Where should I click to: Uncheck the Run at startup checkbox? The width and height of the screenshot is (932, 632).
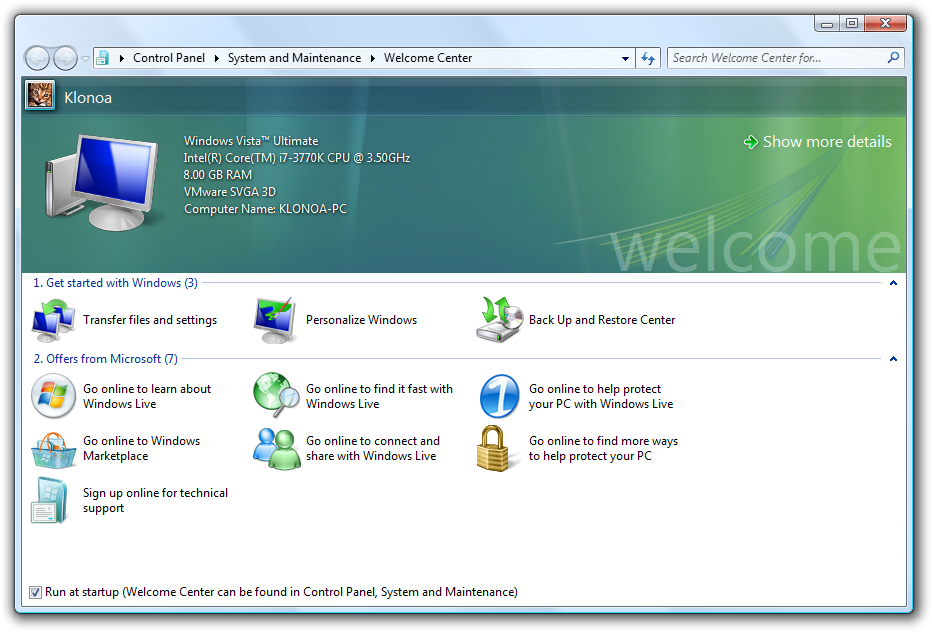[36, 592]
